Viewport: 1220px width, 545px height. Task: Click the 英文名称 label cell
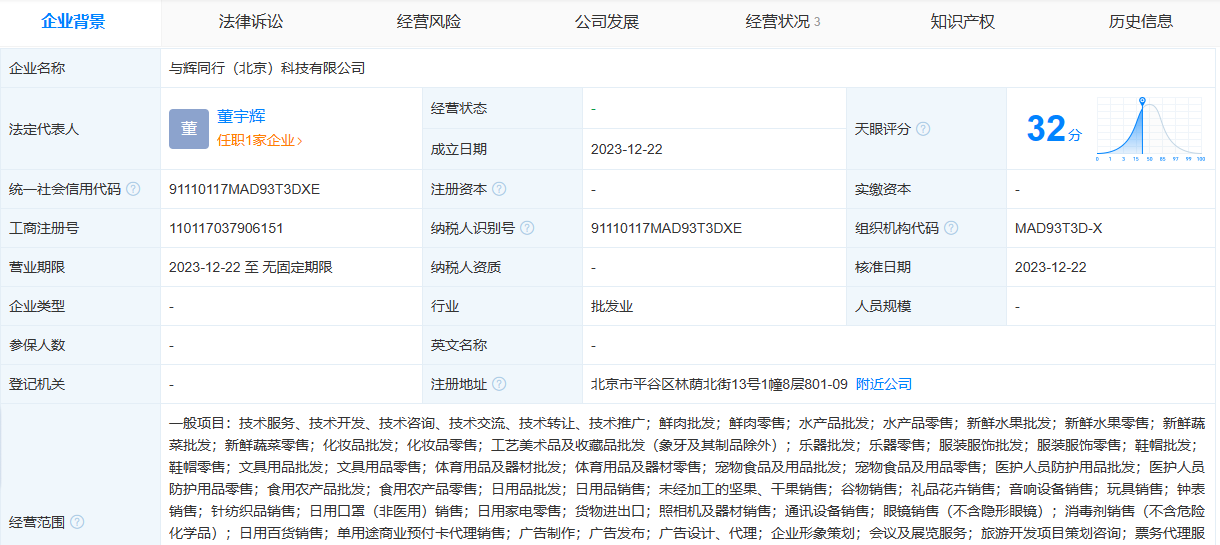coord(502,345)
